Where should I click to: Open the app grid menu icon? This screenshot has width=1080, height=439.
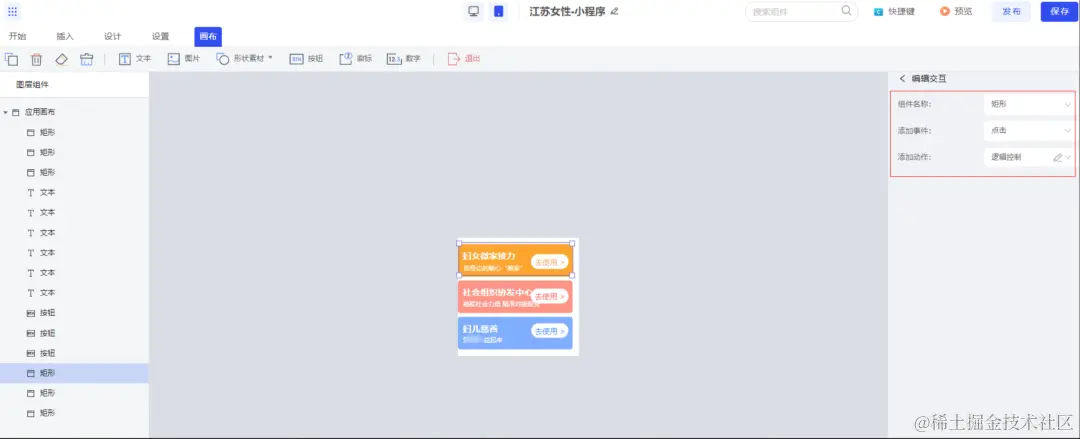(x=12, y=12)
